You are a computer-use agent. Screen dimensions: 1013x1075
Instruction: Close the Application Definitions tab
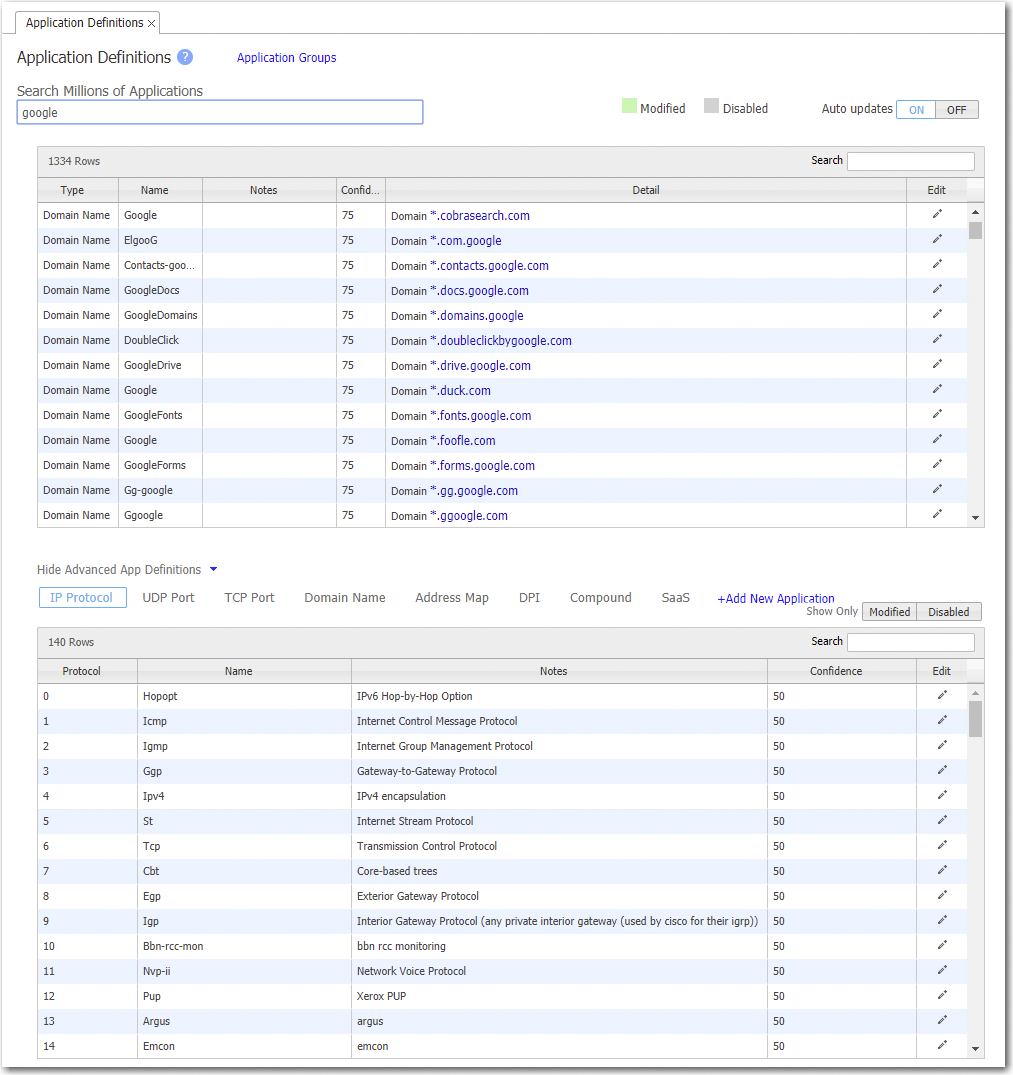click(151, 23)
